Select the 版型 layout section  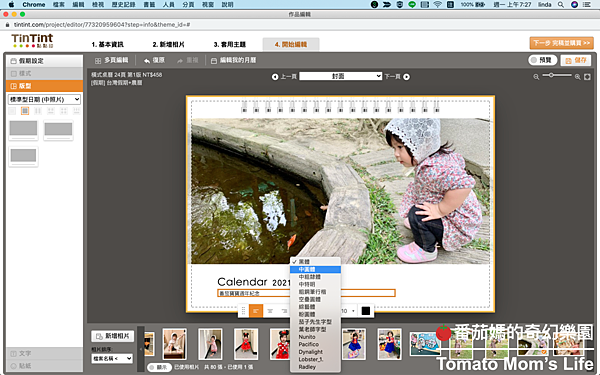pos(44,86)
